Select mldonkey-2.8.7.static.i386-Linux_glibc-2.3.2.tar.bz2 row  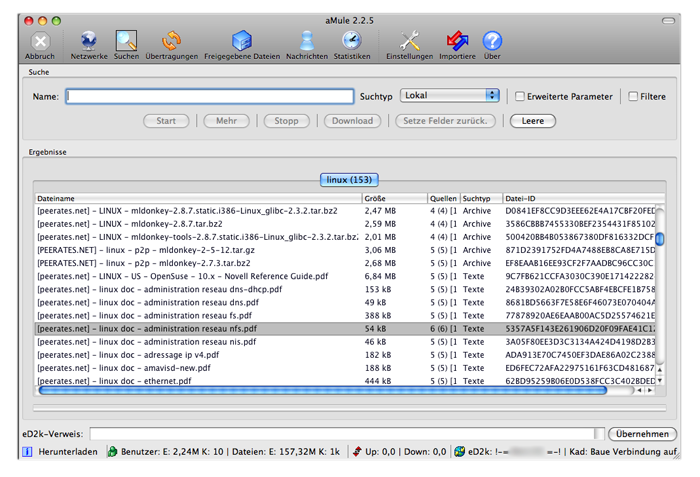(345, 211)
